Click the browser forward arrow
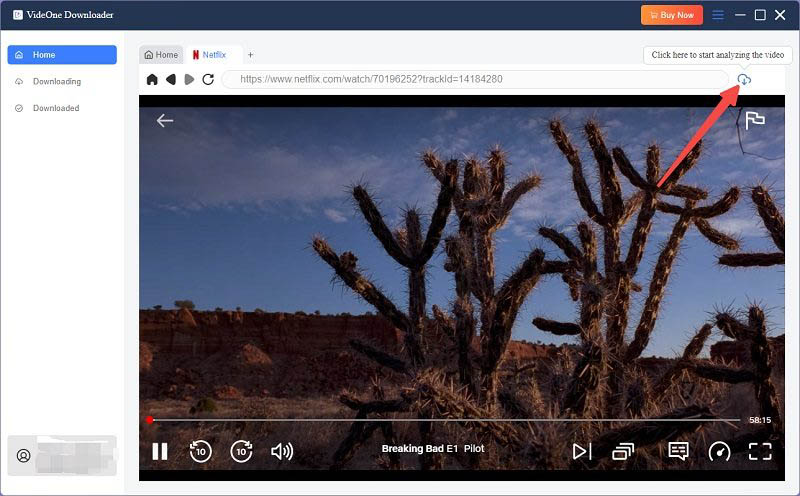 [189, 79]
